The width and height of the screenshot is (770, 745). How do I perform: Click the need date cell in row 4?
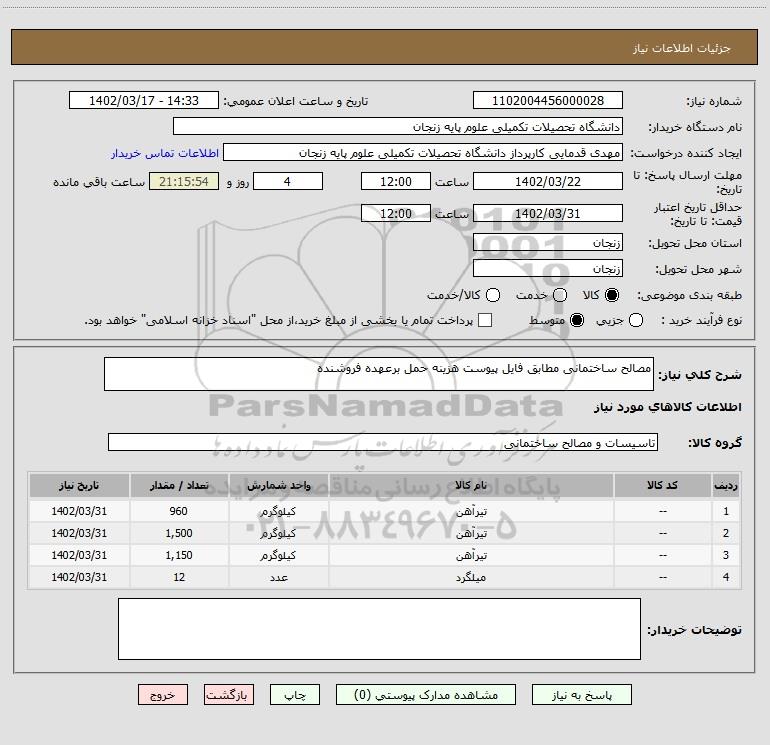[79, 578]
